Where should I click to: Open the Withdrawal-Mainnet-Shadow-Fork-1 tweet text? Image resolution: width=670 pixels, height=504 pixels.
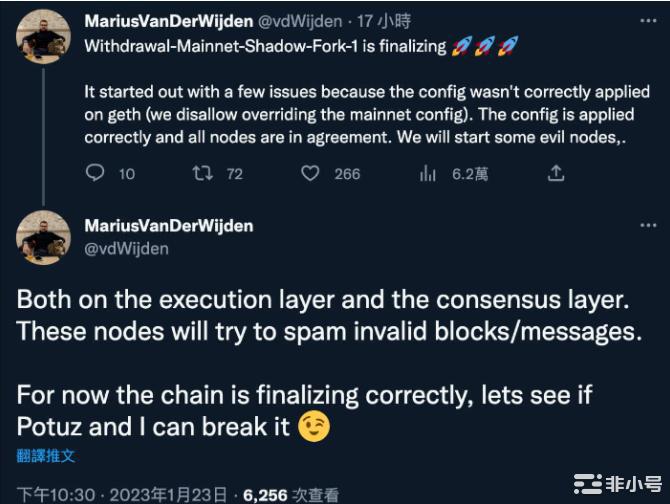(x=250, y=46)
